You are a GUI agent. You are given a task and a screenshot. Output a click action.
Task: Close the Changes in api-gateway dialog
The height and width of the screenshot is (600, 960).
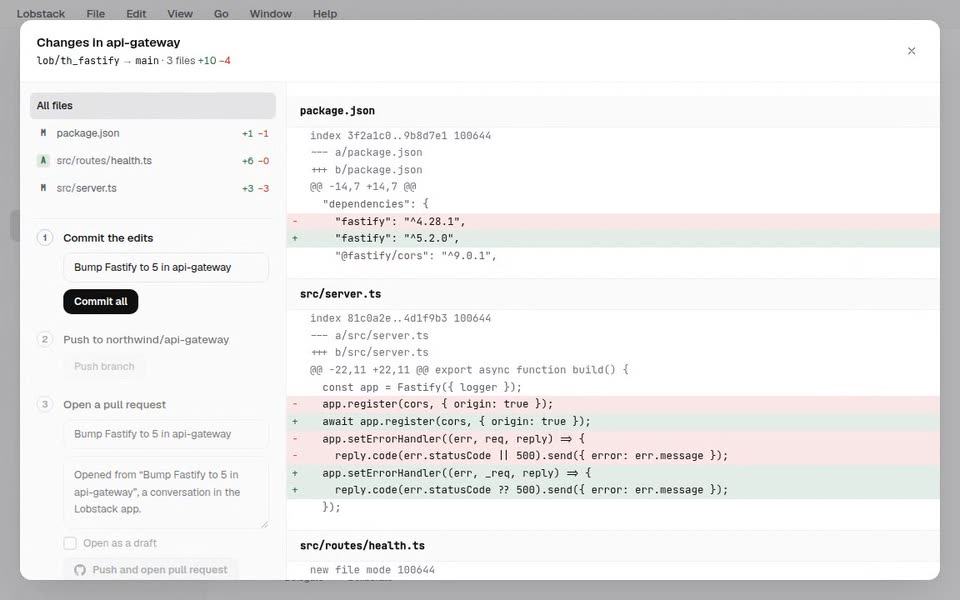[911, 51]
